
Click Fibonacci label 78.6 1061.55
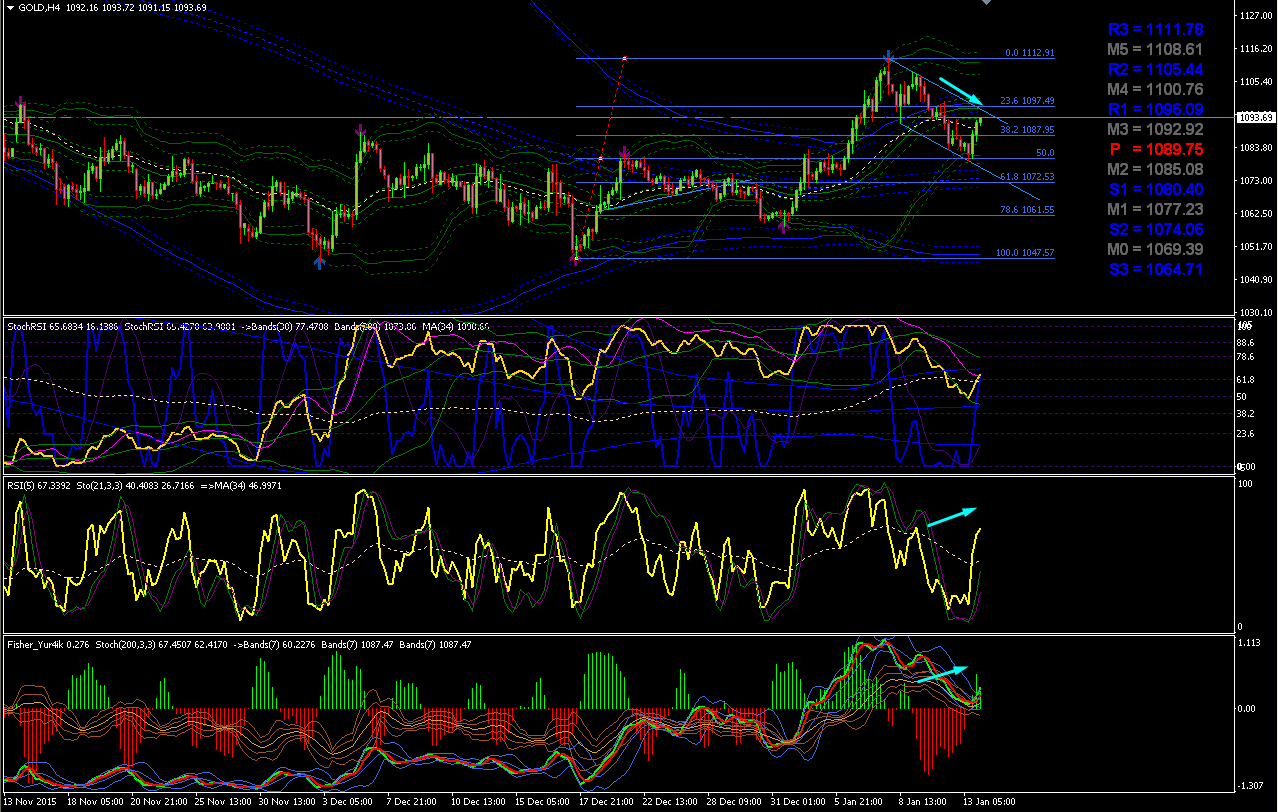click(1027, 210)
